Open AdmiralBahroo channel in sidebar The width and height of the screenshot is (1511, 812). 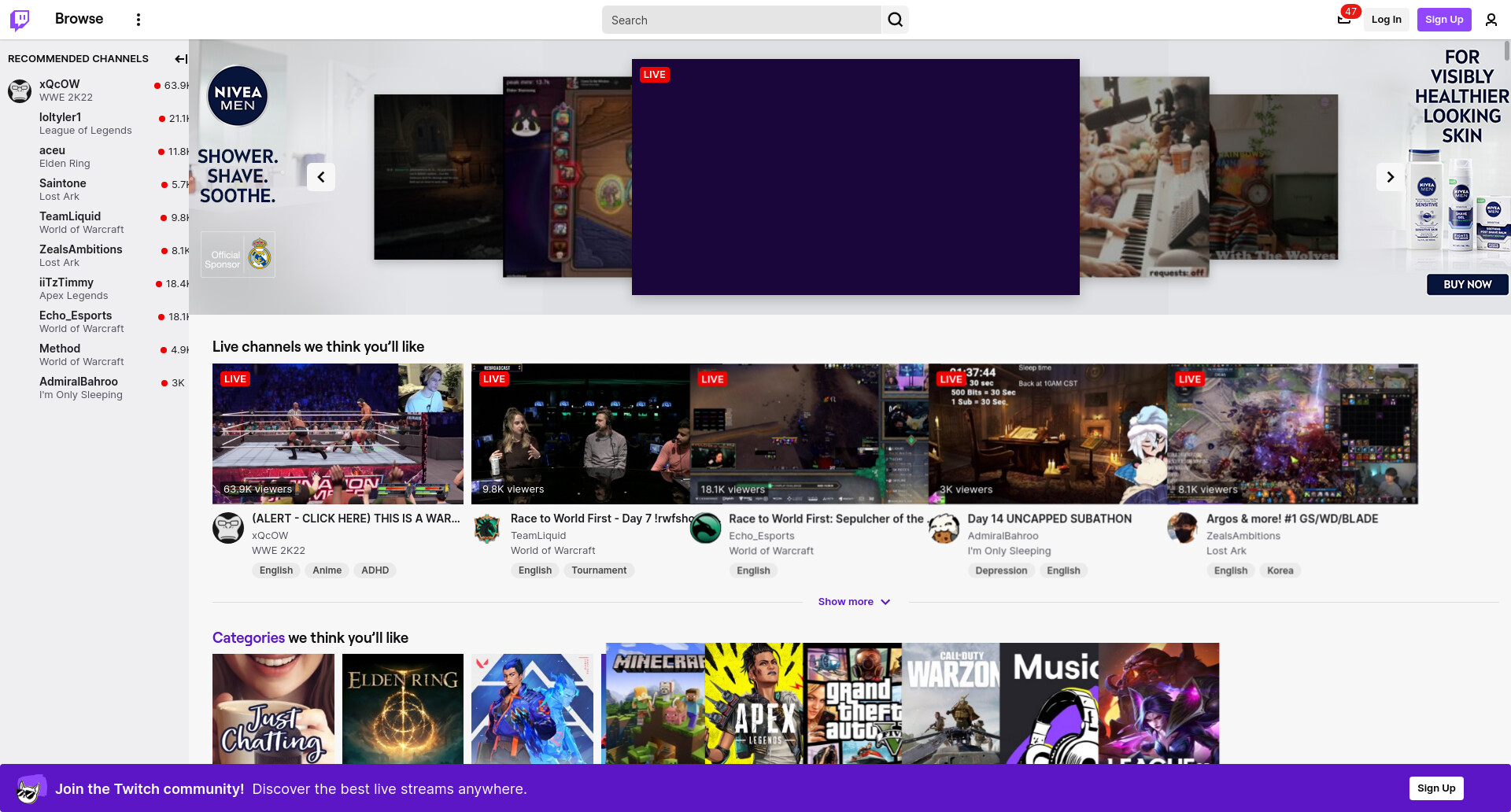pyautogui.click(x=94, y=388)
